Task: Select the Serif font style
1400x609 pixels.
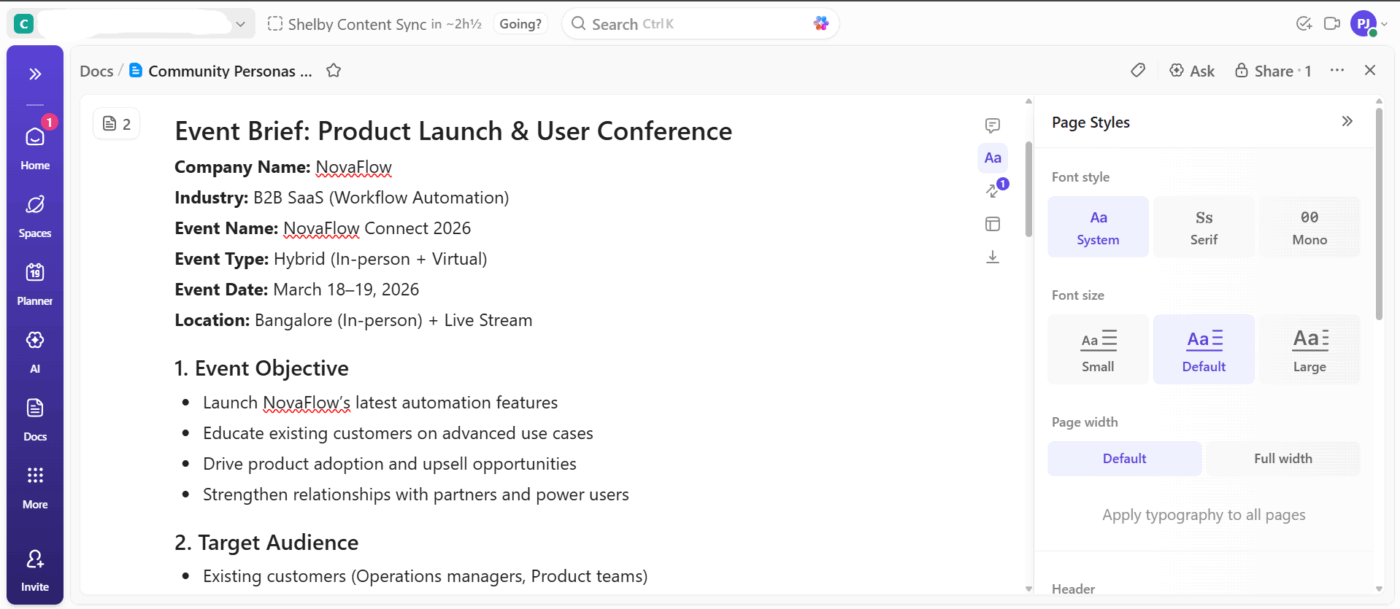Action: click(1203, 226)
